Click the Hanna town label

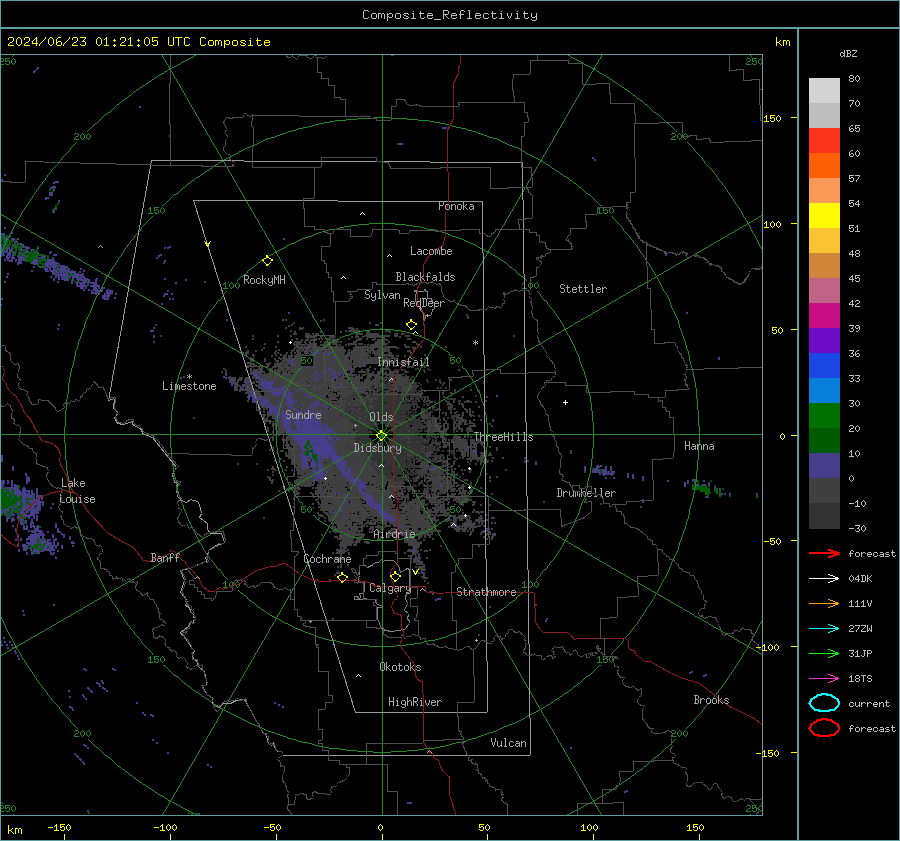pos(699,446)
